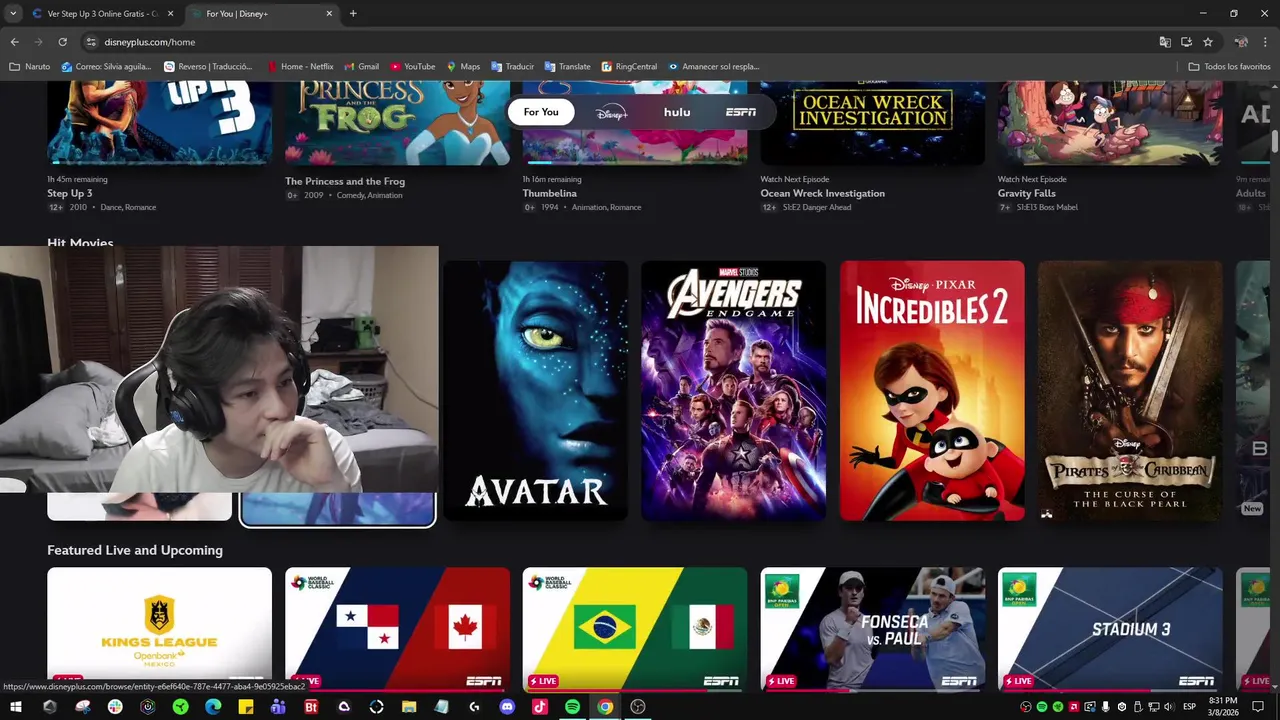Image resolution: width=1280 pixels, height=720 pixels.
Task: Open the Chrome three-dot menu
Action: click(1266, 42)
